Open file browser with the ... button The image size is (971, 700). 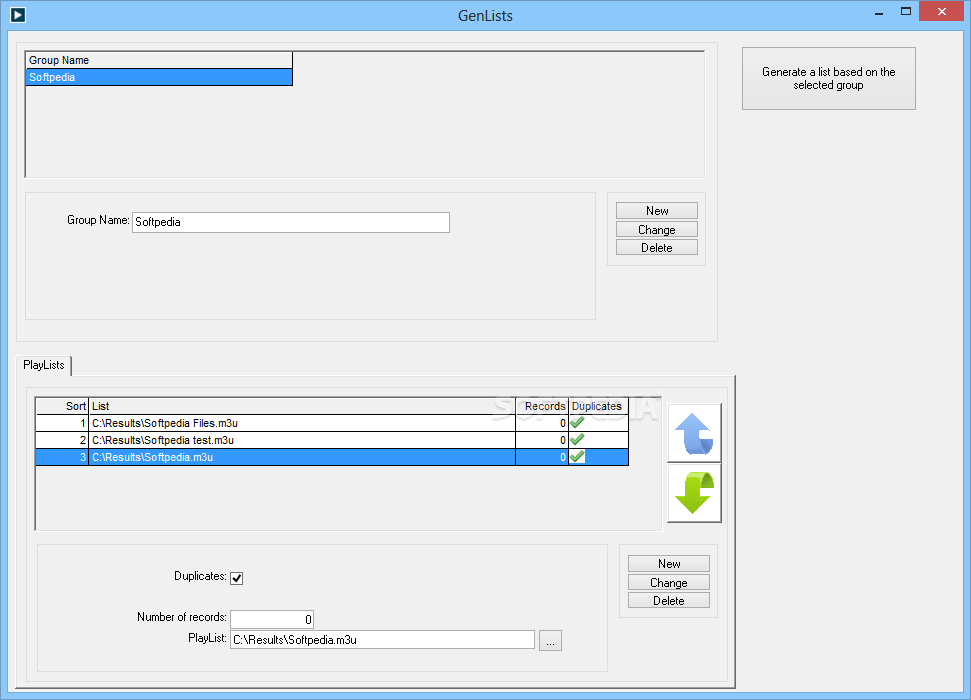(550, 641)
